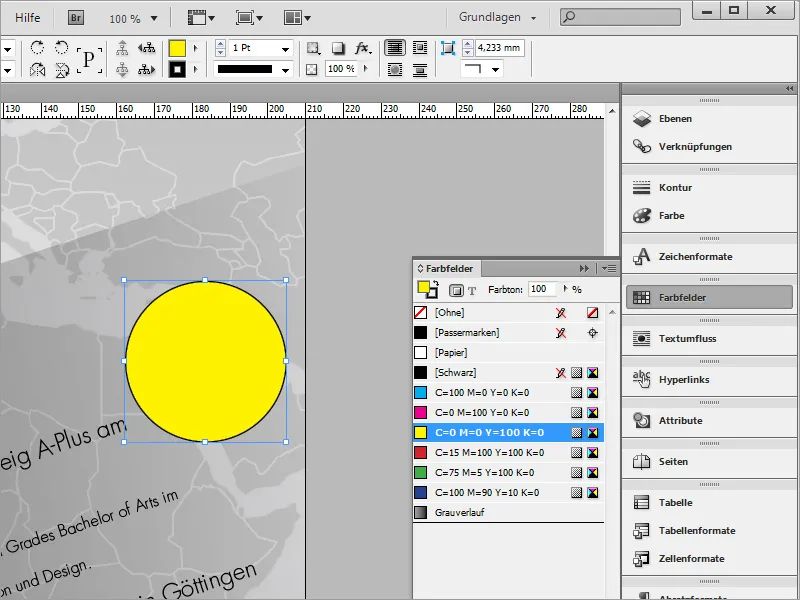Open Grundlagen workspace switcher

point(497,17)
